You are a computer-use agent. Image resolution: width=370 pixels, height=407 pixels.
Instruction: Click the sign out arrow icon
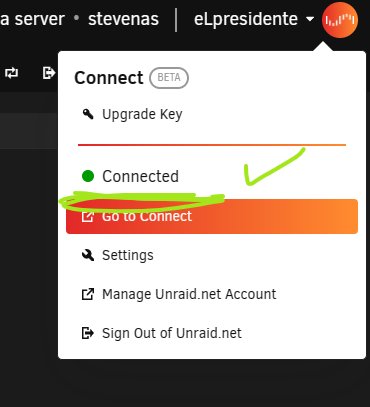click(x=88, y=333)
